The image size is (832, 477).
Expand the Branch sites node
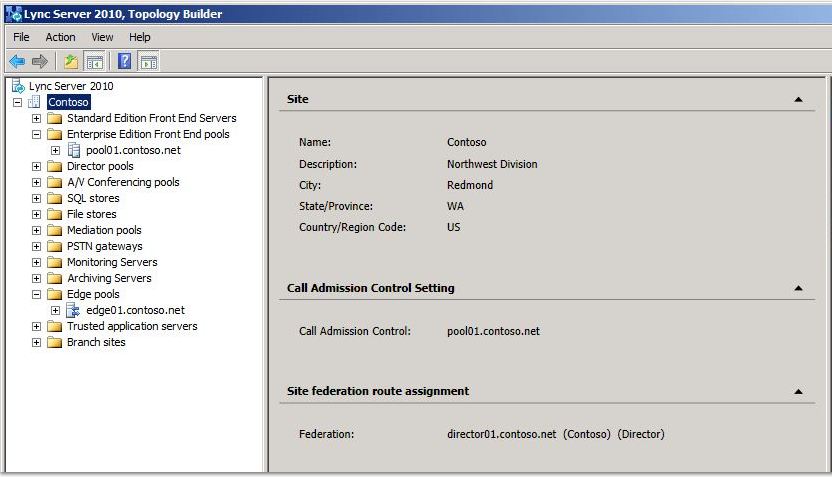pyautogui.click(x=36, y=342)
